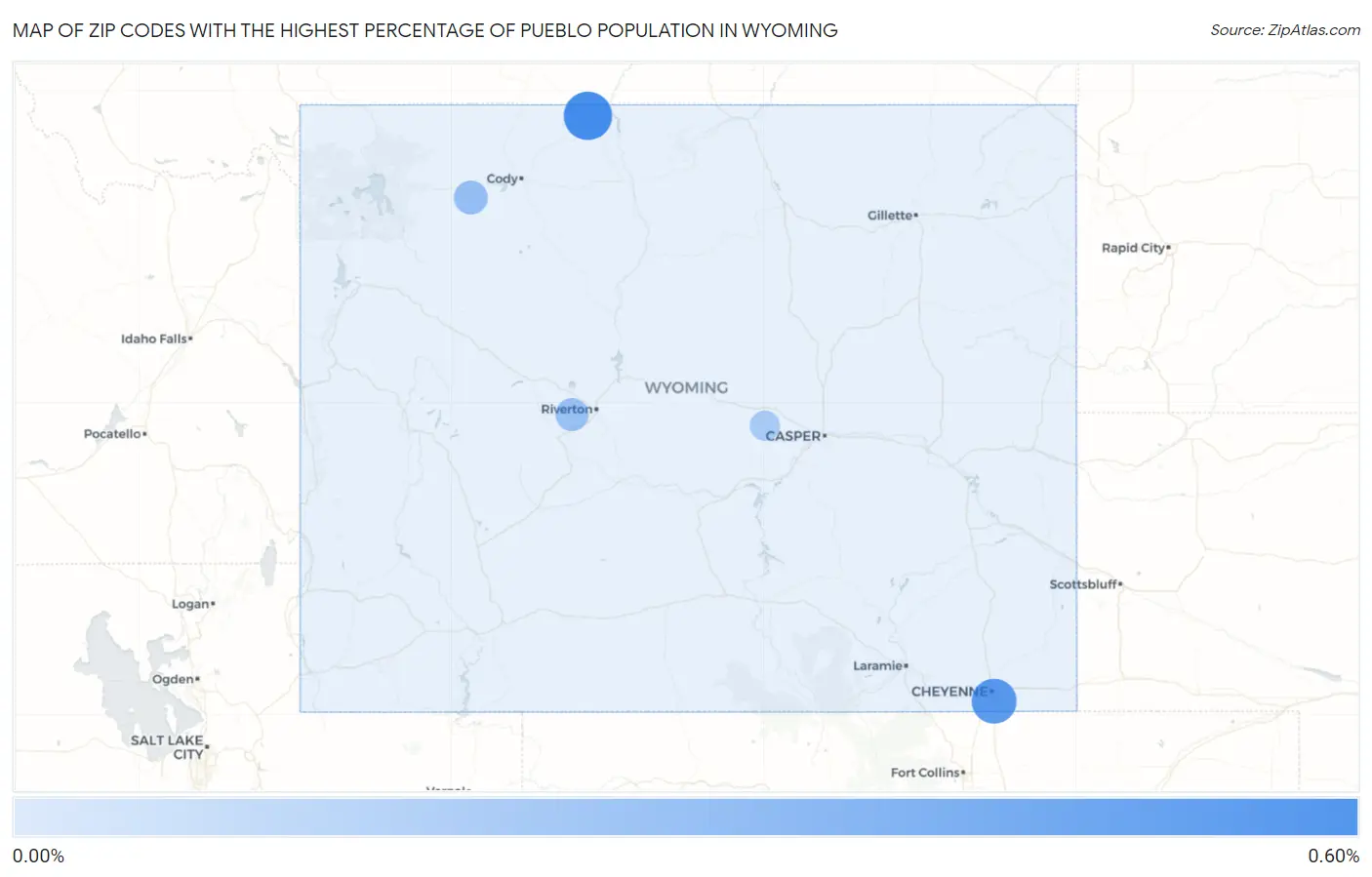The height and width of the screenshot is (877, 1372).
Task: Click the large dark blue bubble north of Cody
Action: [x=587, y=116]
